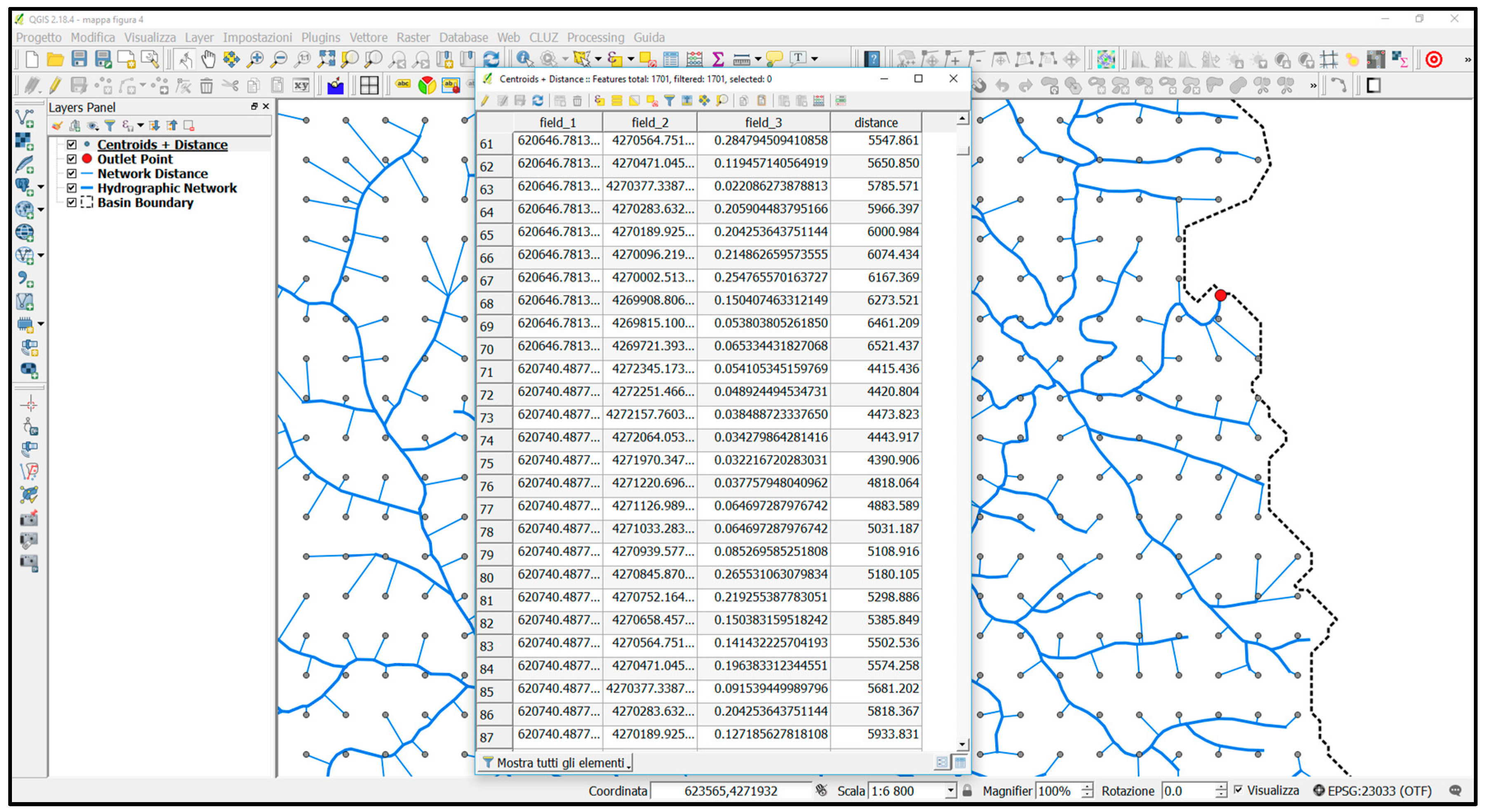Disable the Visualizza render checkbox
Image resolution: width=1485 pixels, height=812 pixels.
click(x=1238, y=790)
